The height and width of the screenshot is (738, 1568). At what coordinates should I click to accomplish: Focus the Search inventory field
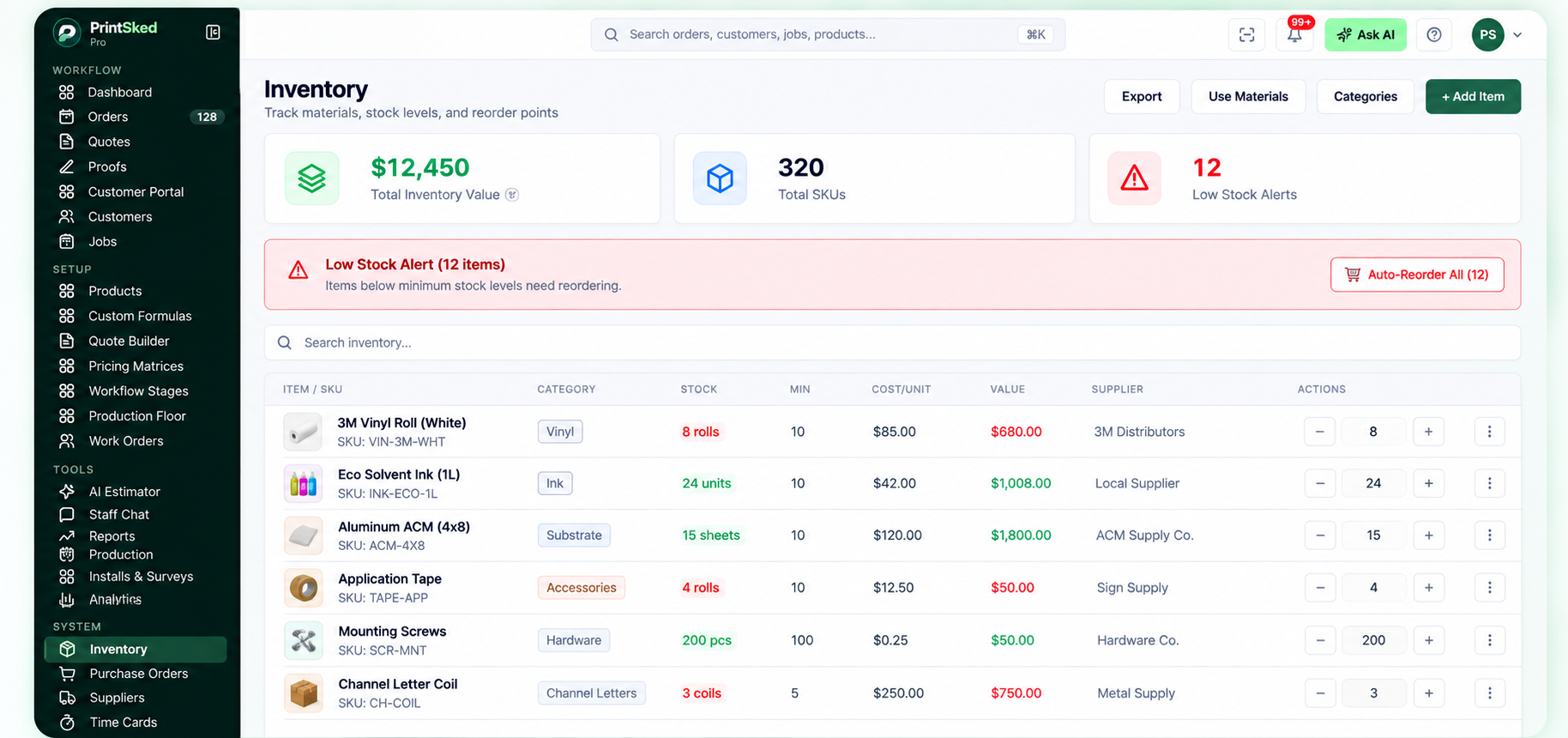tap(892, 342)
